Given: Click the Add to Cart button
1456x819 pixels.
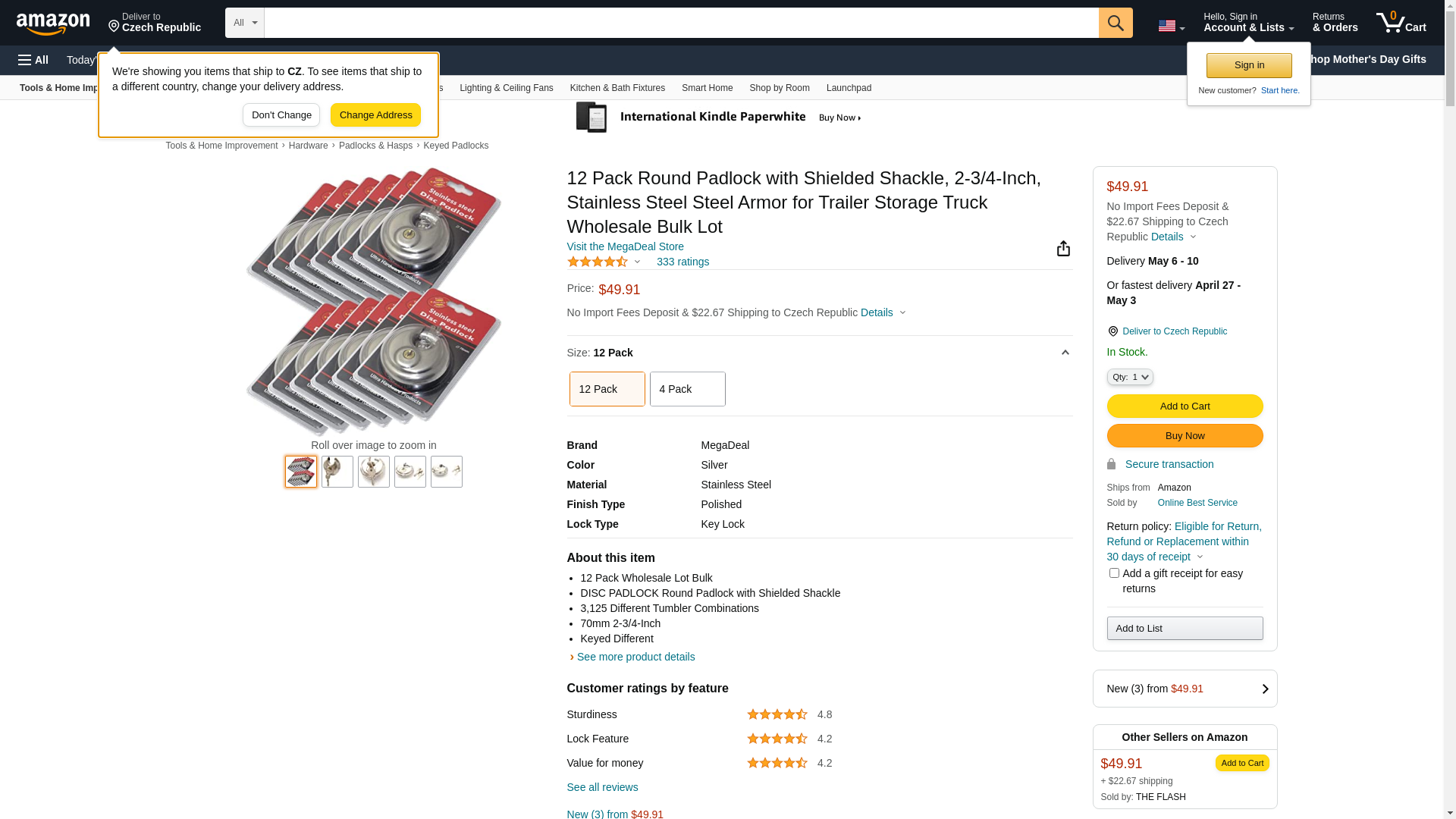Looking at the screenshot, I should [1184, 406].
